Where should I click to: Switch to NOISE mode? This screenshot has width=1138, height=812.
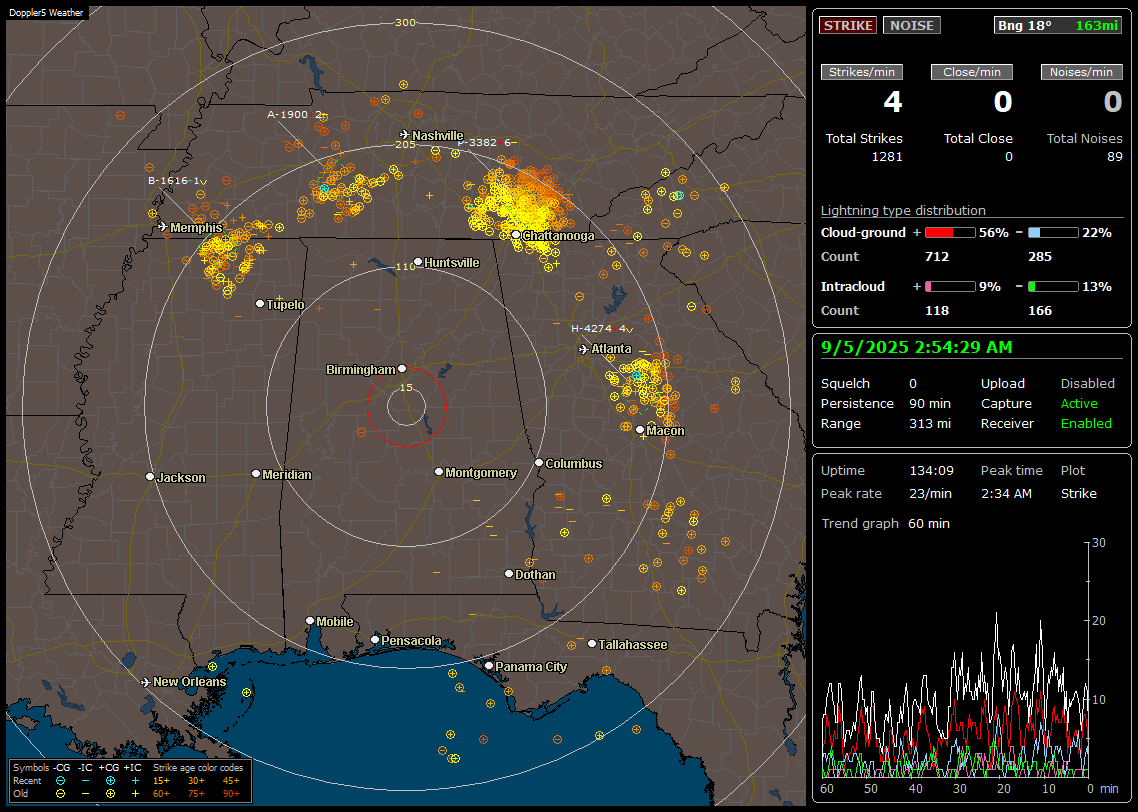pos(912,25)
